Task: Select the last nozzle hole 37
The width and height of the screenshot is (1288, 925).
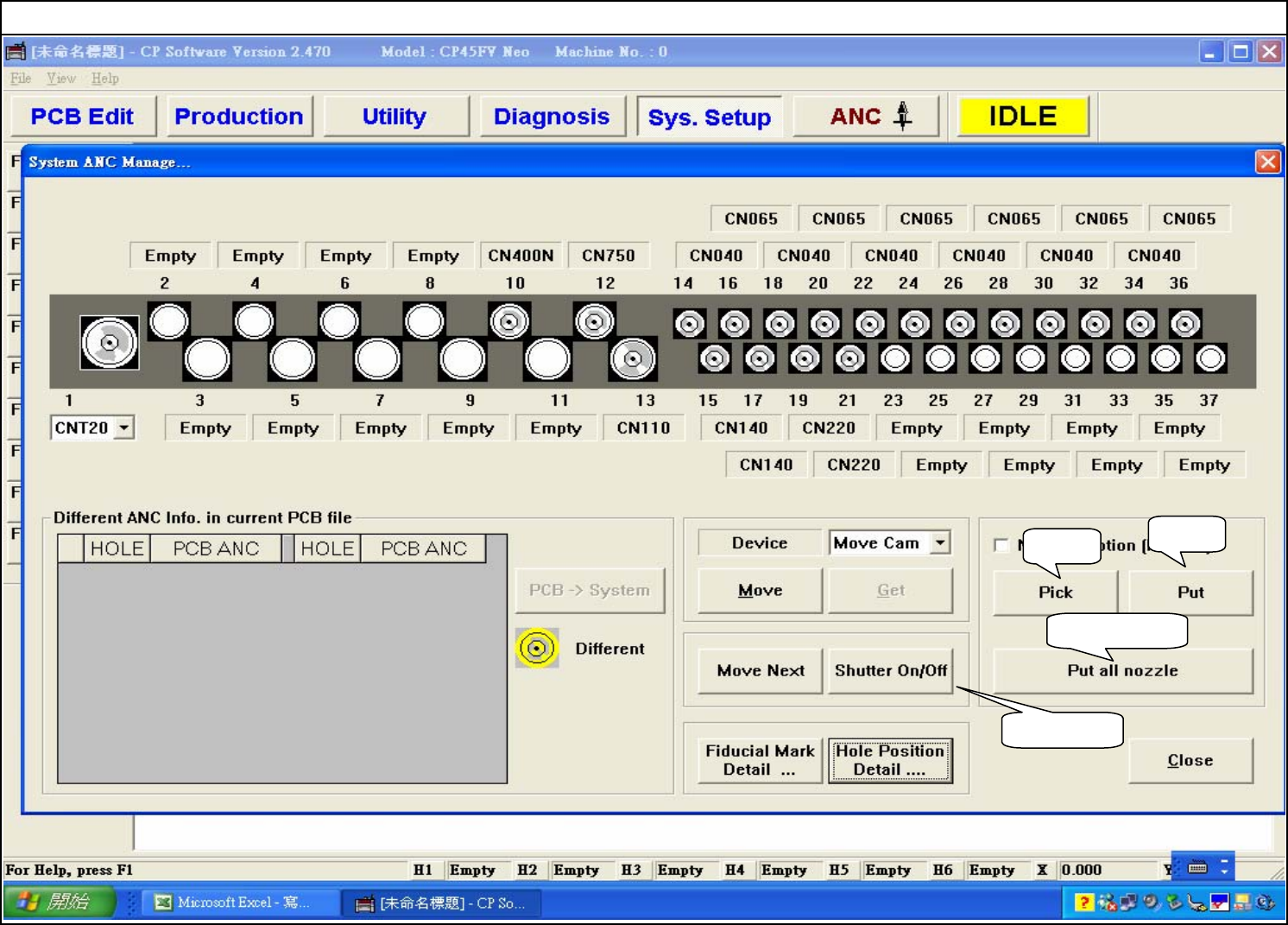Action: pyautogui.click(x=1210, y=358)
